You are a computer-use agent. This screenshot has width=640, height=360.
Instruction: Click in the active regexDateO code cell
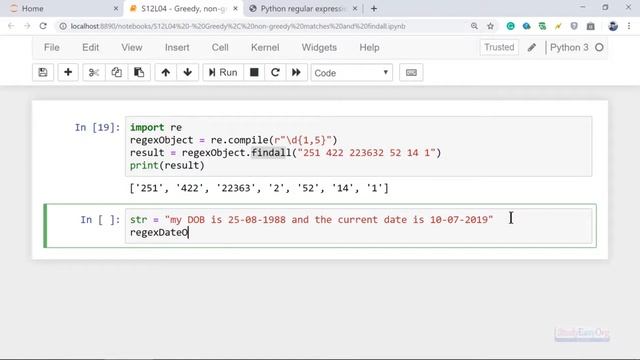358,226
